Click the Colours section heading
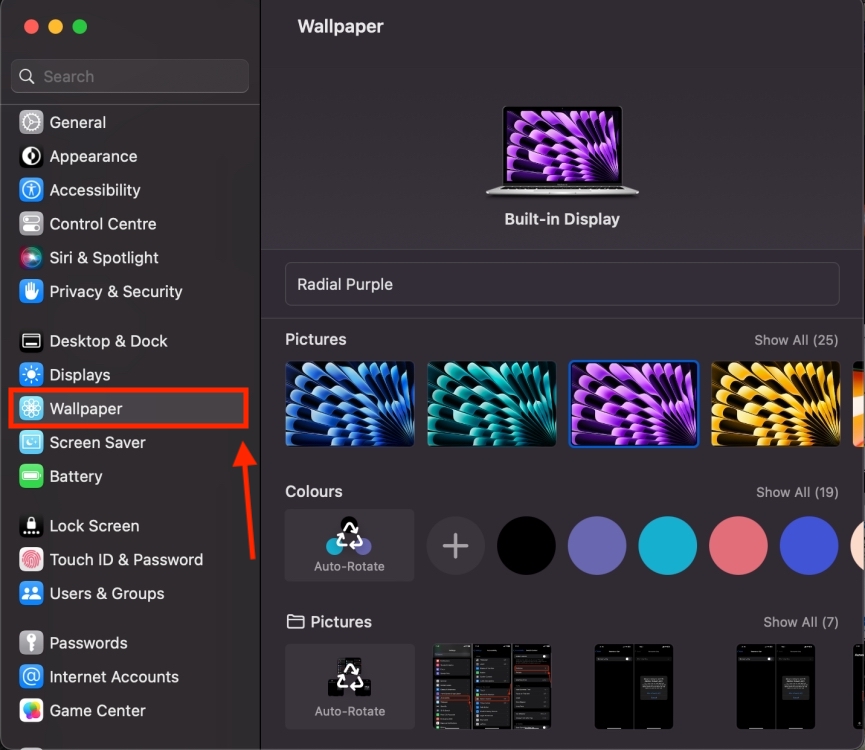865x750 pixels. click(x=314, y=492)
